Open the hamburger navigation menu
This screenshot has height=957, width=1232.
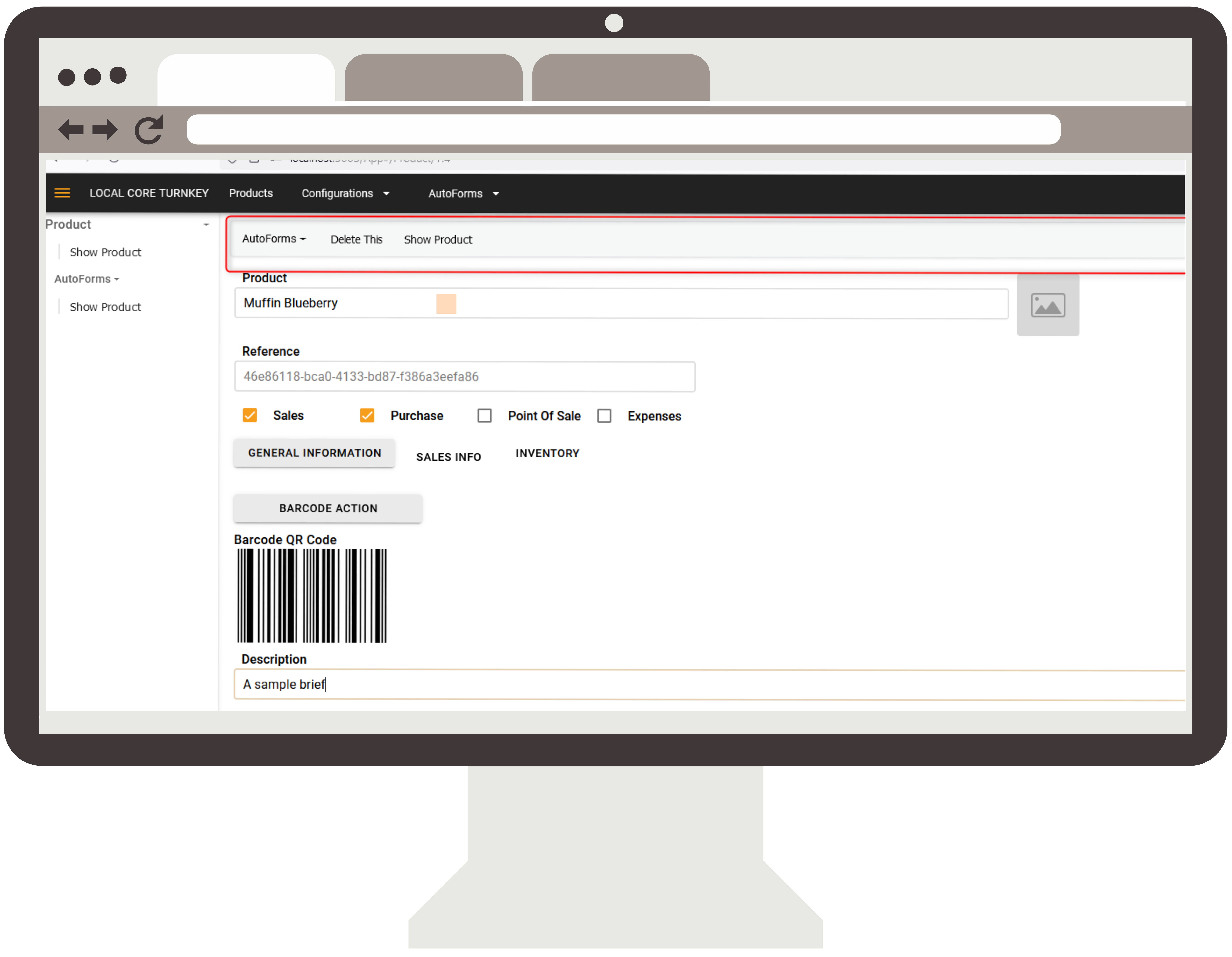[62, 193]
